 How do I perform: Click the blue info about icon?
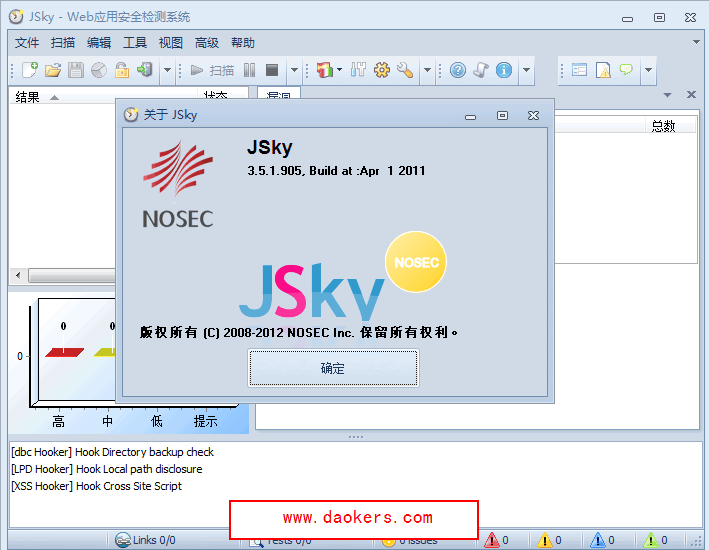pyautogui.click(x=504, y=70)
